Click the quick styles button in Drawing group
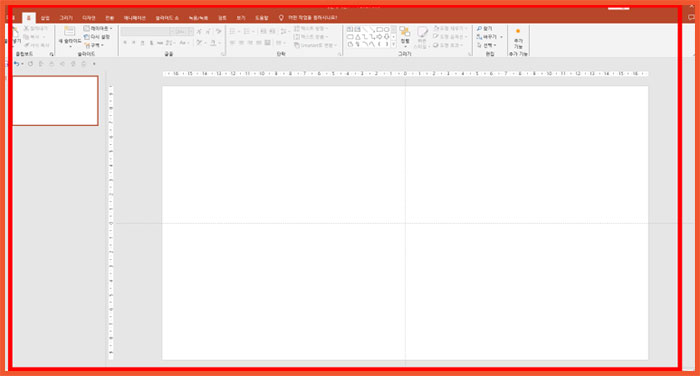This screenshot has height=376, width=700. point(421,38)
